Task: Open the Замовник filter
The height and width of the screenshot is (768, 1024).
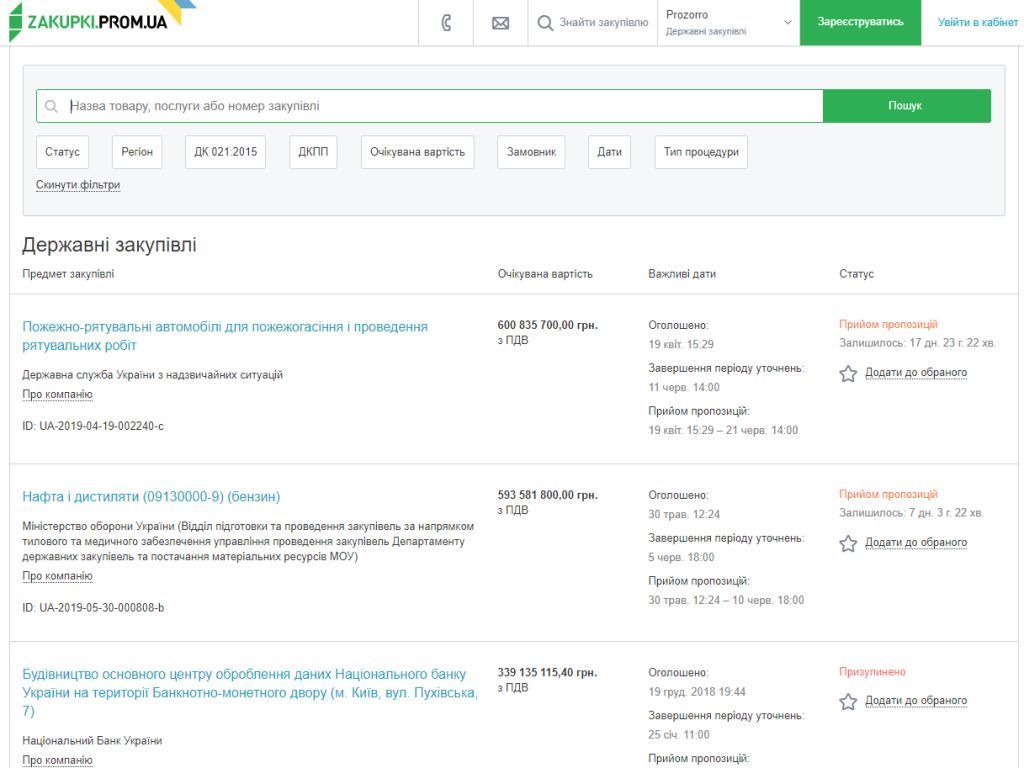Action: [531, 152]
